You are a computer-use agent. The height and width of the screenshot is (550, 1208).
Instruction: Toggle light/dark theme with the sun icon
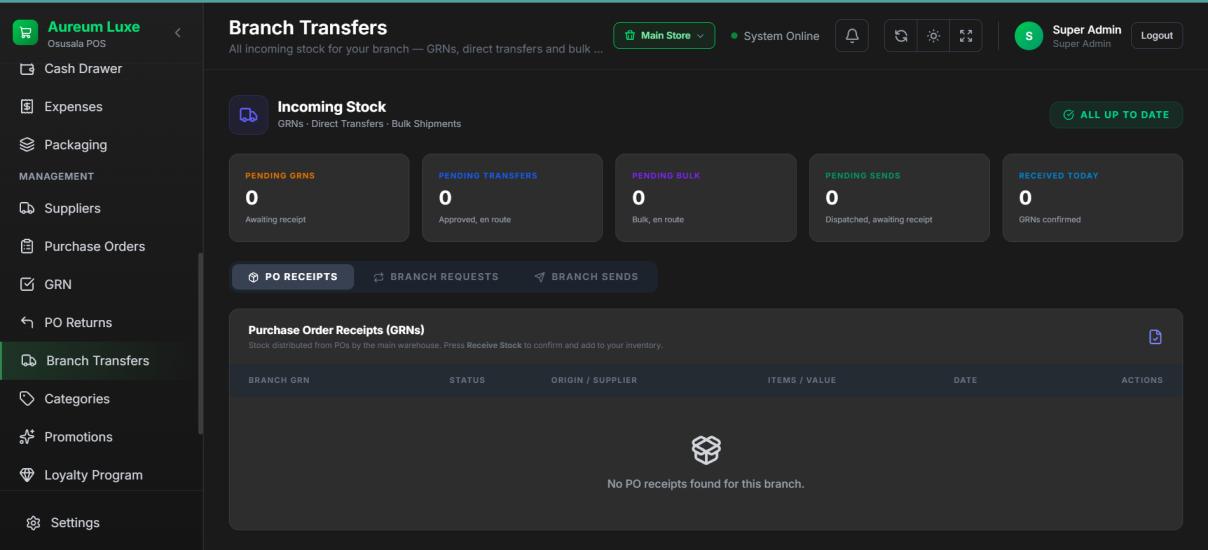coord(933,36)
